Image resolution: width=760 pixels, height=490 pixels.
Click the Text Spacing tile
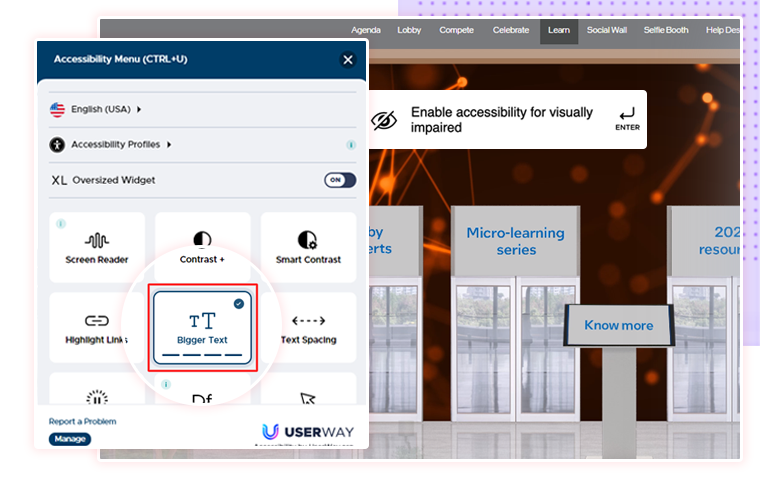[308, 328]
